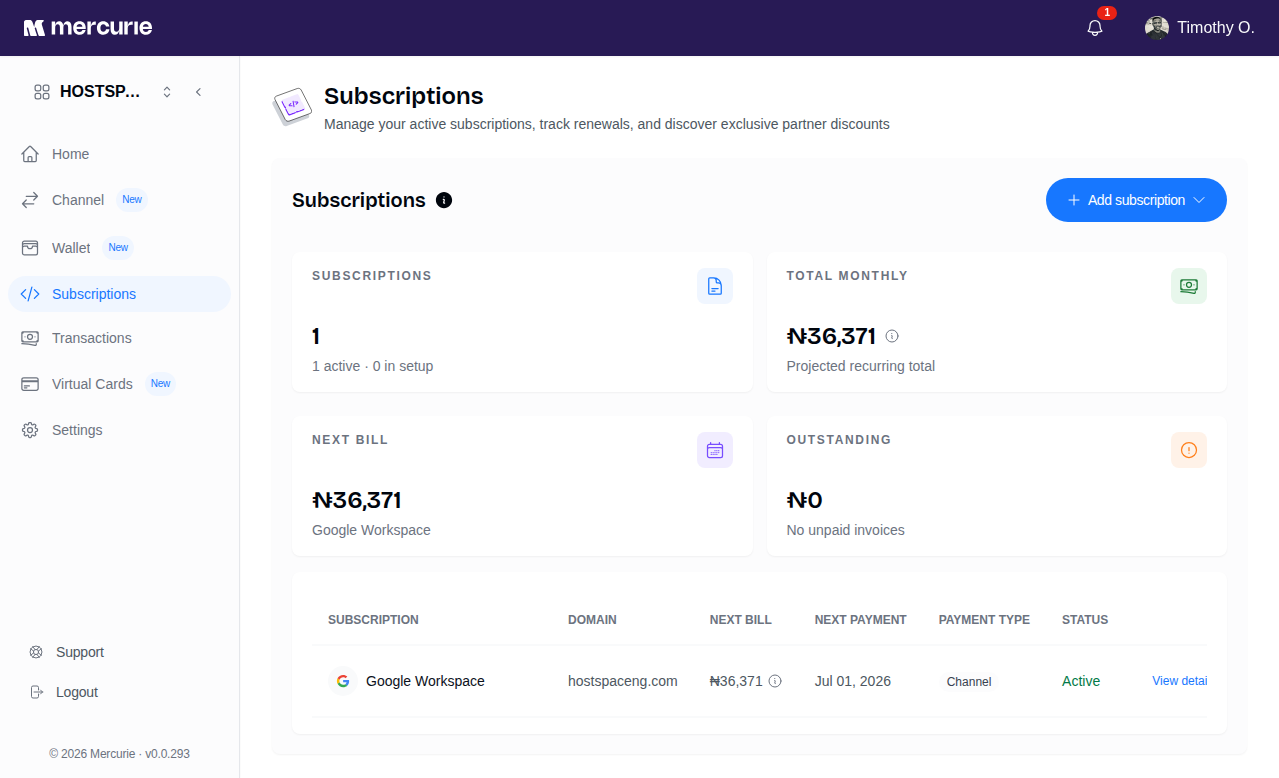Click the info icon beside Subscriptions heading
The image size is (1279, 778).
444,200
